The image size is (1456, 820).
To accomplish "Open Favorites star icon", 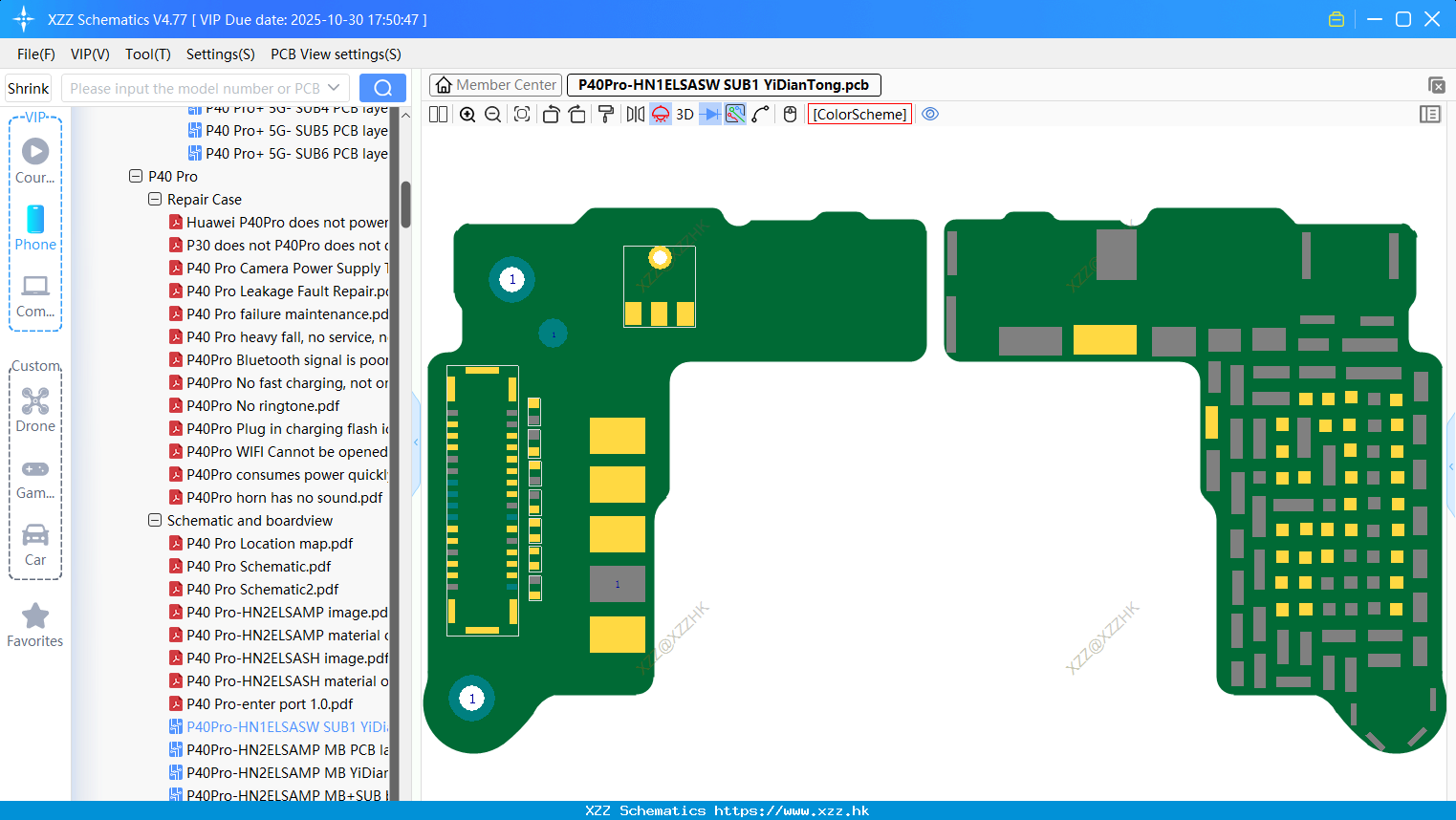I will [x=35, y=625].
